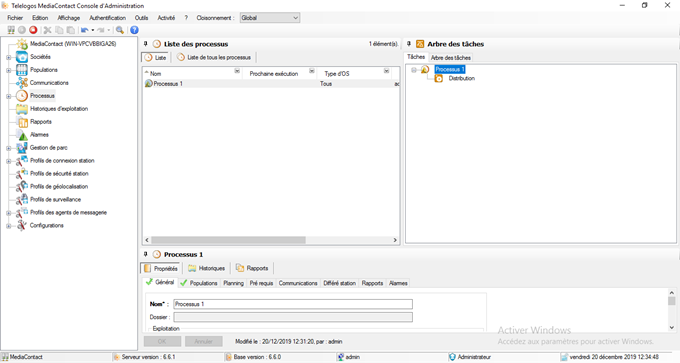Click the Gestion de parc icon
This screenshot has height=363, width=680.
pos(22,148)
